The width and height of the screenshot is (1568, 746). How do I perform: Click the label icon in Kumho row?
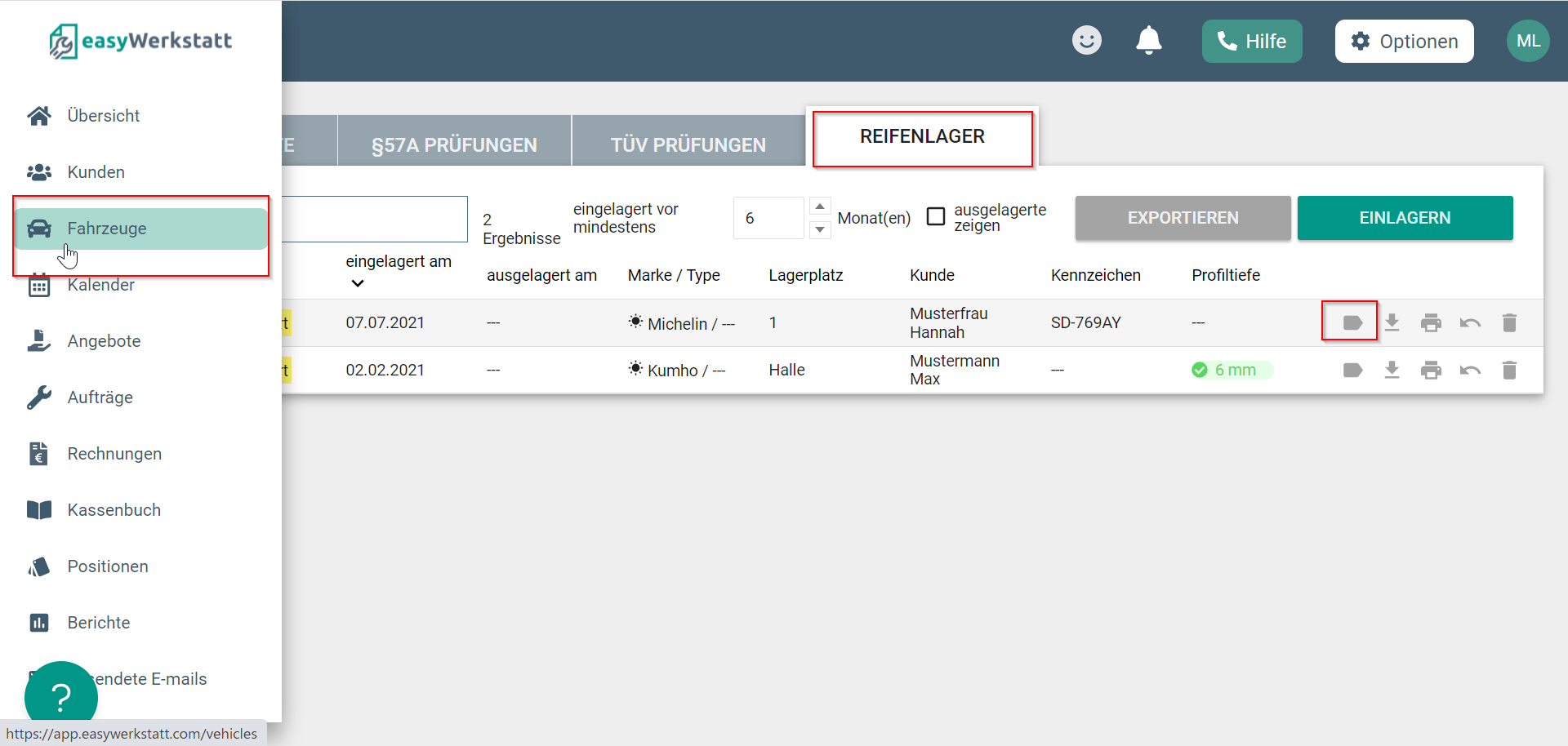click(x=1352, y=371)
